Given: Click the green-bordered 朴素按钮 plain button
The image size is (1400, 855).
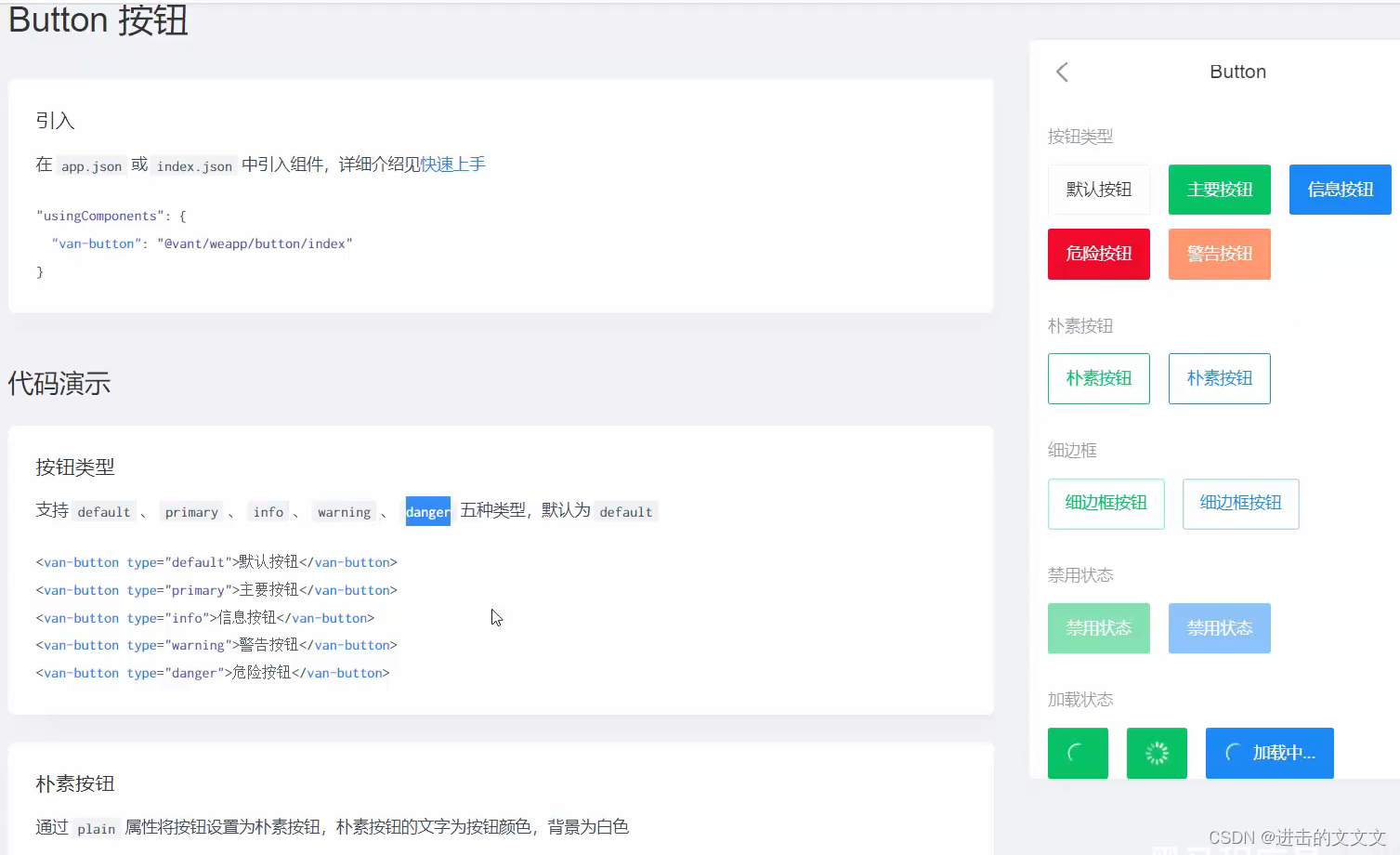Looking at the screenshot, I should coord(1098,378).
